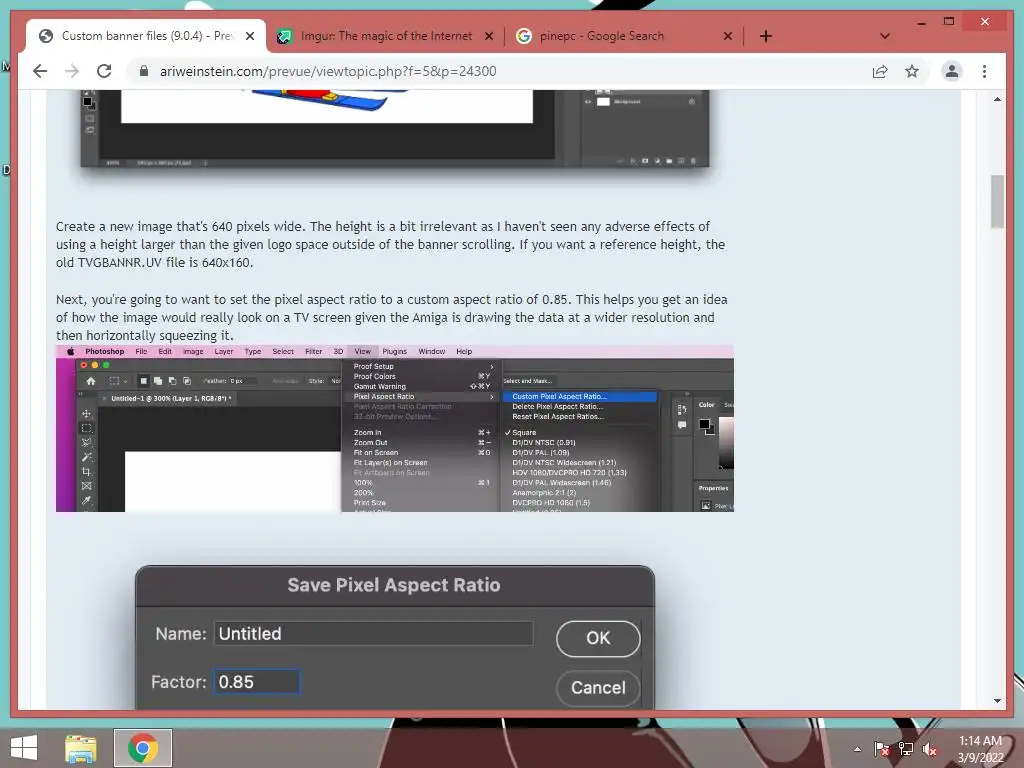Click the page scrollbar up arrow
This screenshot has width=1024, height=768.
(x=997, y=99)
